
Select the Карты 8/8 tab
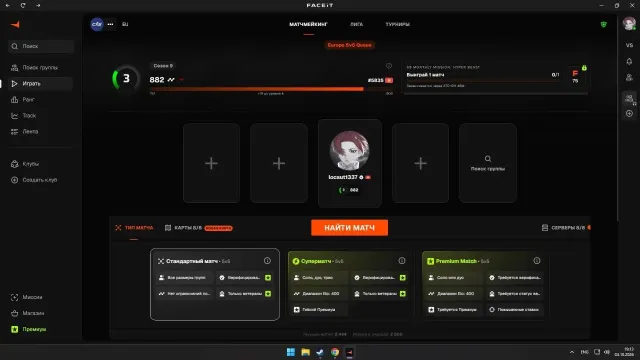(198, 228)
